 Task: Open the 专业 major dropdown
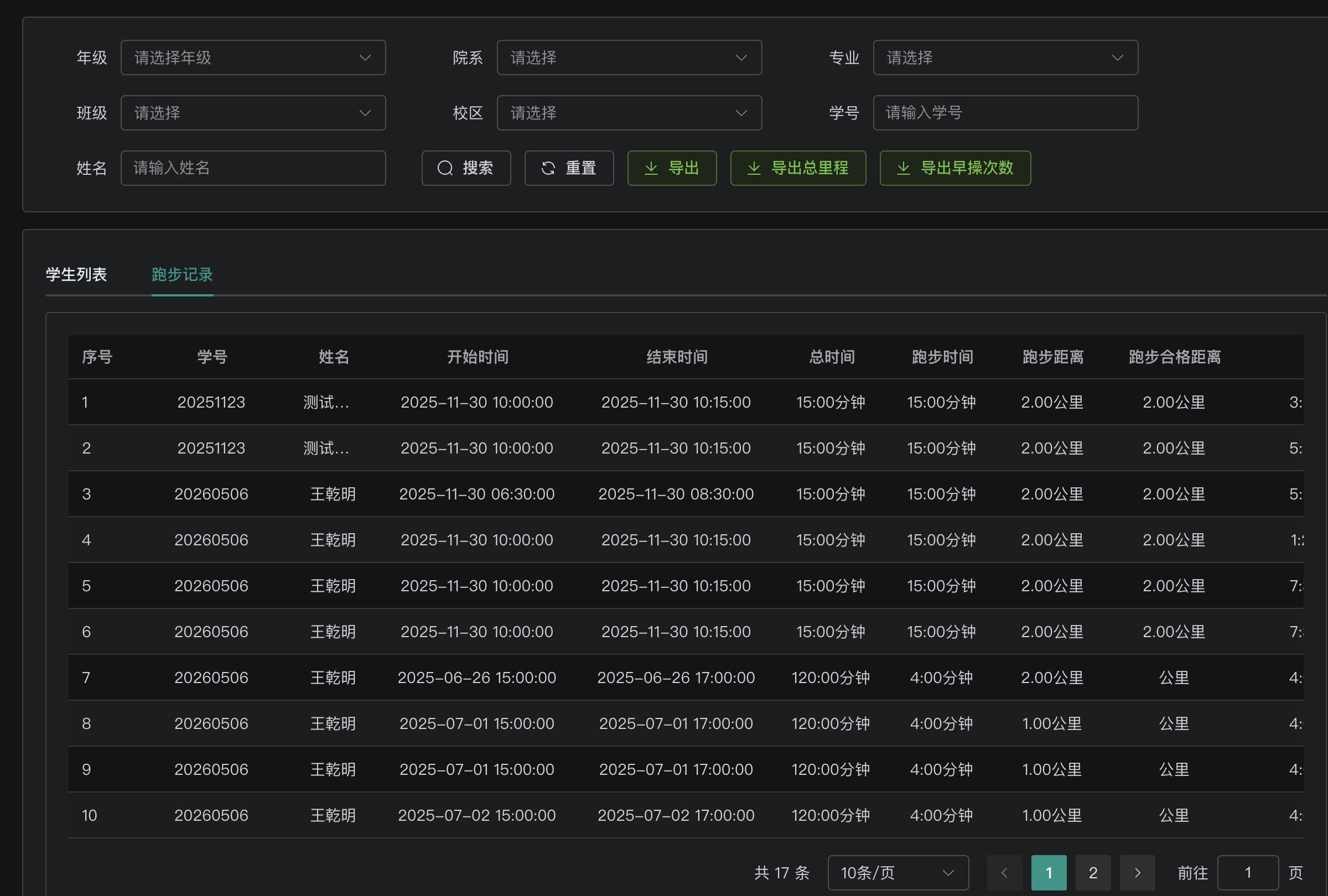coord(1005,57)
